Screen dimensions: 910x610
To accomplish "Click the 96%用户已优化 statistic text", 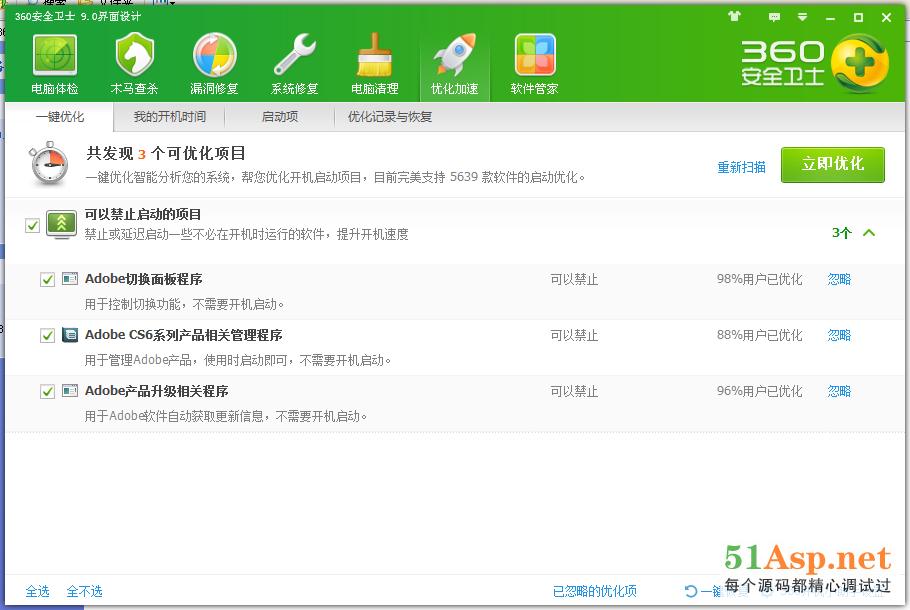I will coord(760,391).
